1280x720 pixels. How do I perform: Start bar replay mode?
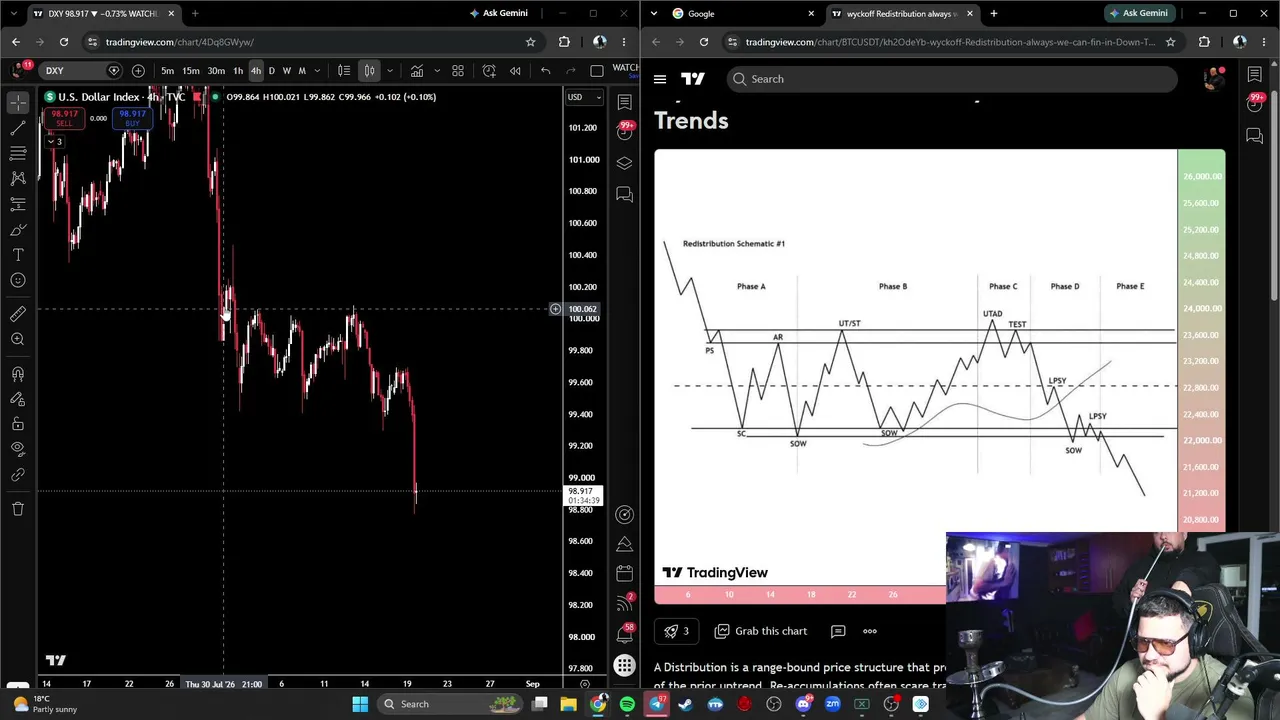[x=515, y=71]
